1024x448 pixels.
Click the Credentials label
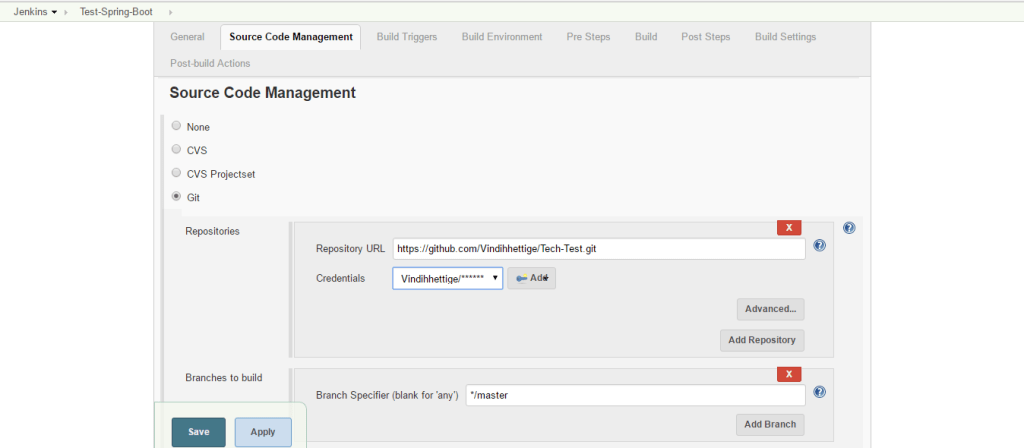pos(340,278)
